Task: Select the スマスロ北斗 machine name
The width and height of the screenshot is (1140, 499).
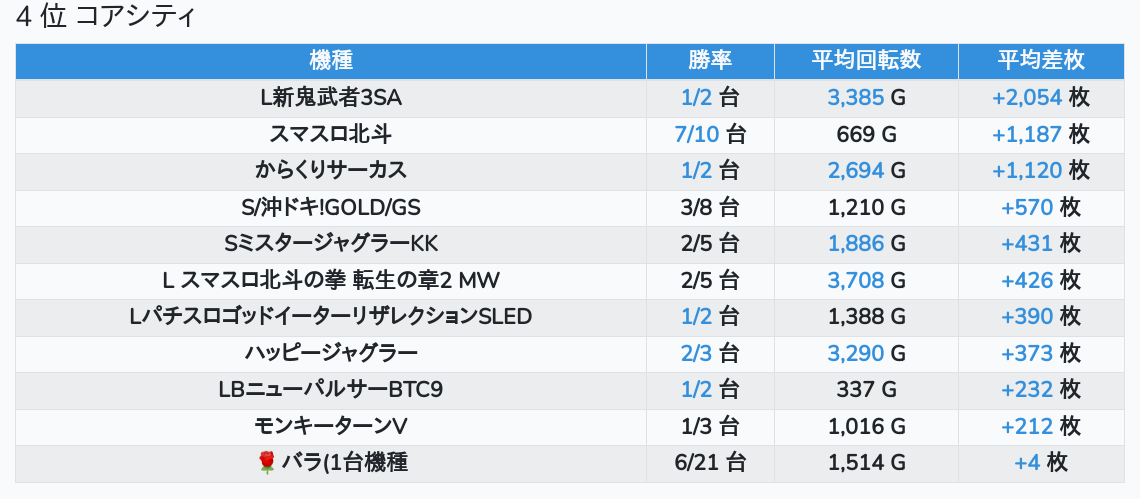Action: pos(330,134)
